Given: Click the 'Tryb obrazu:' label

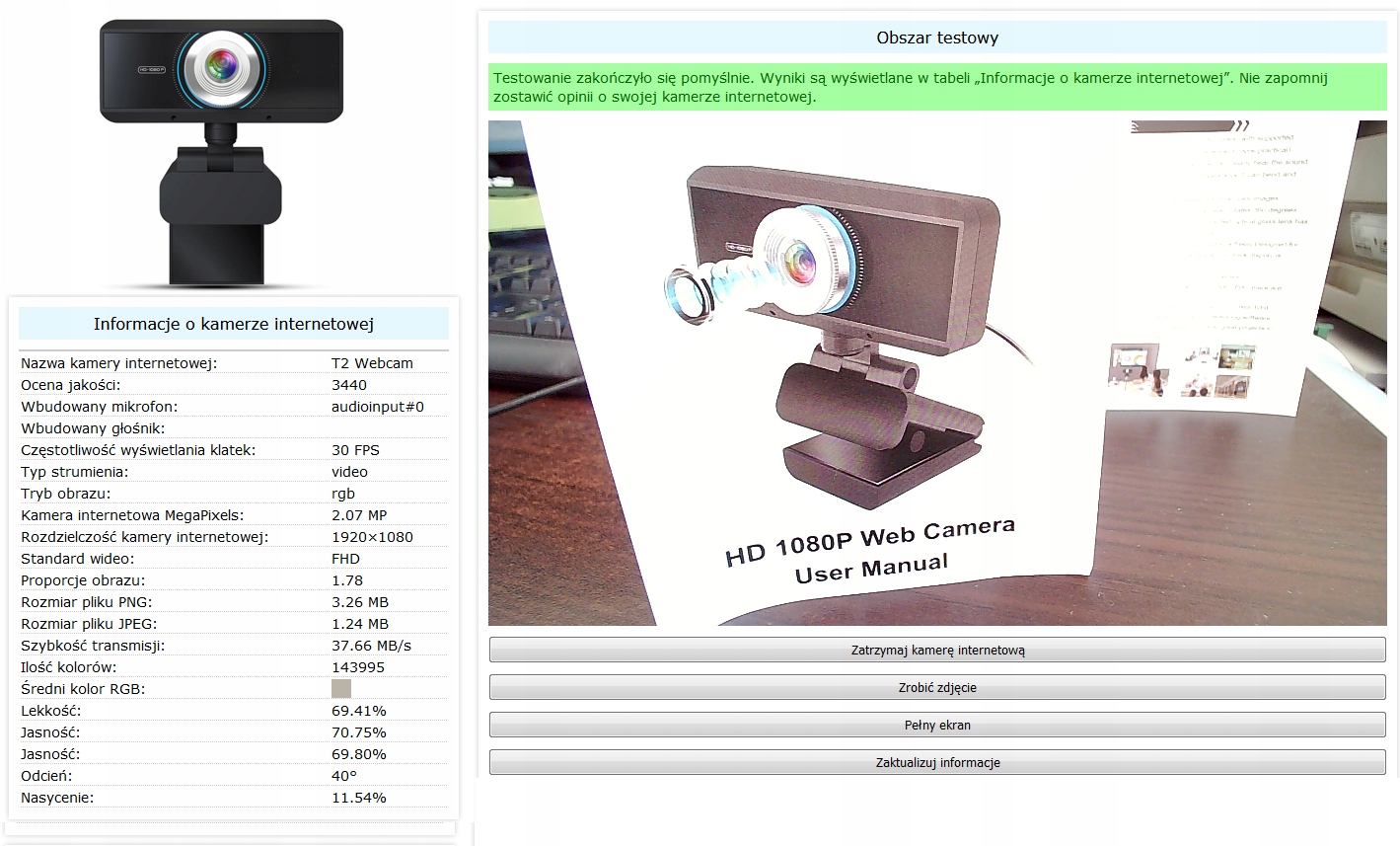Looking at the screenshot, I should click(66, 494).
